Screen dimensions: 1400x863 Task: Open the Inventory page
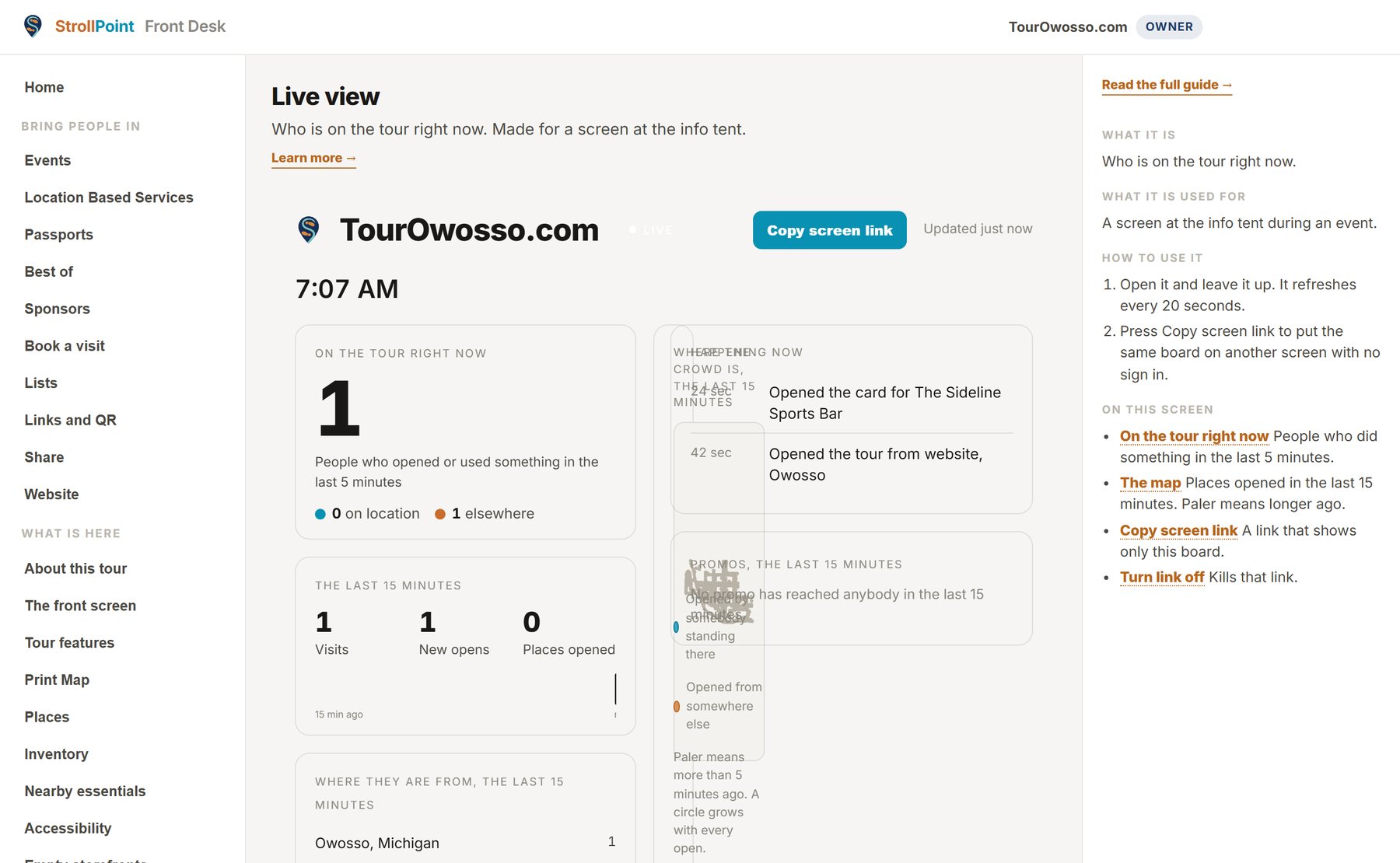coord(56,754)
